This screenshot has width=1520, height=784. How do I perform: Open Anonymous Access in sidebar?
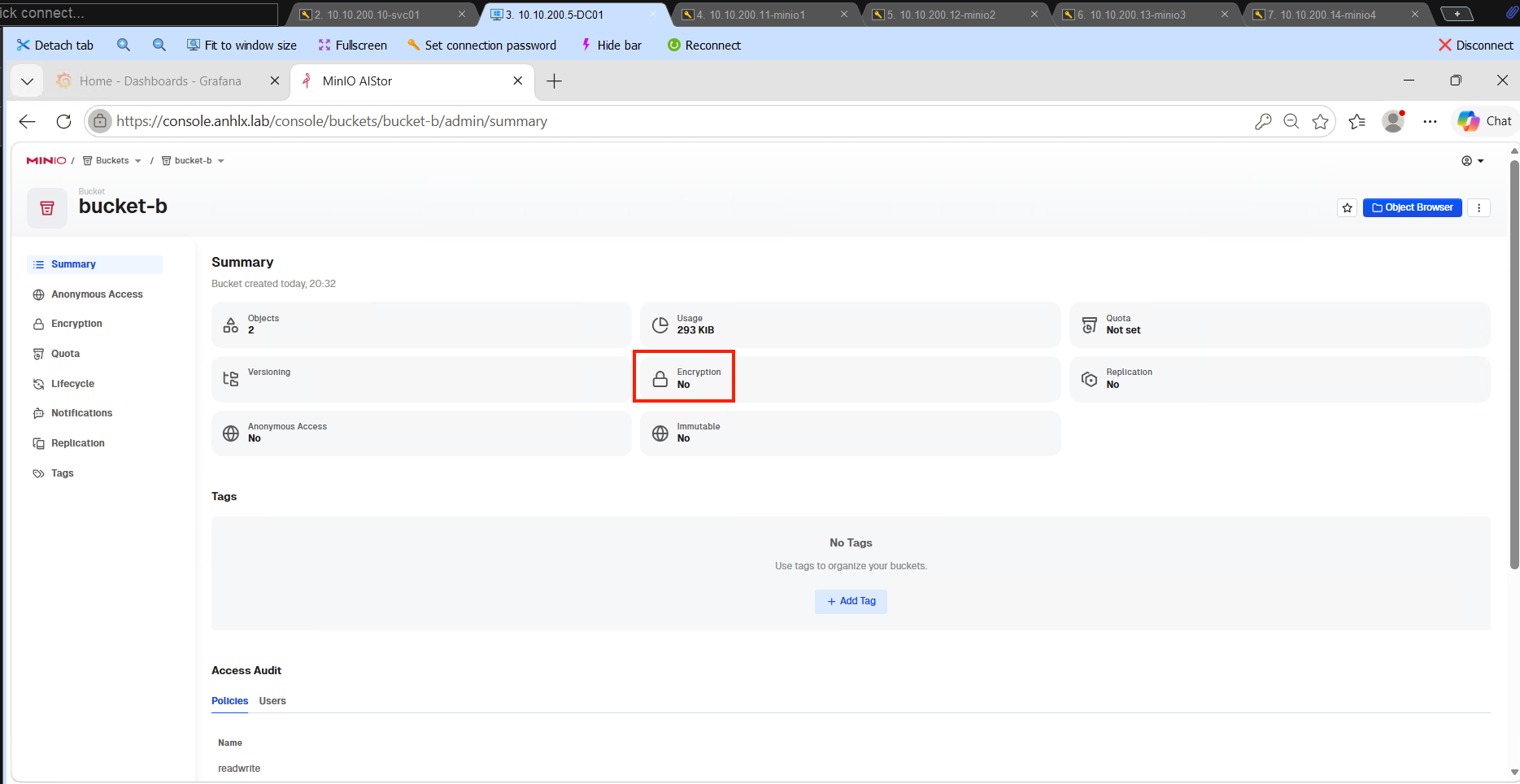point(88,294)
